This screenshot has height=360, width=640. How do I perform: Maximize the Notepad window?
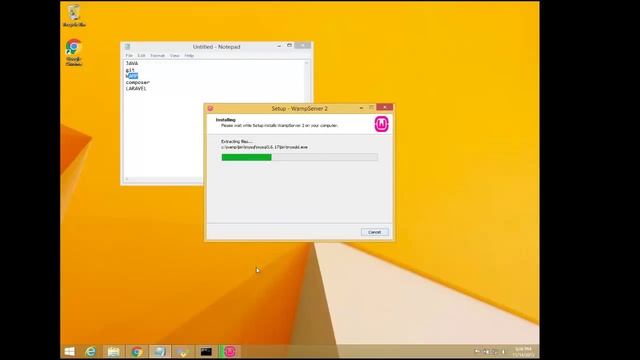point(289,46)
